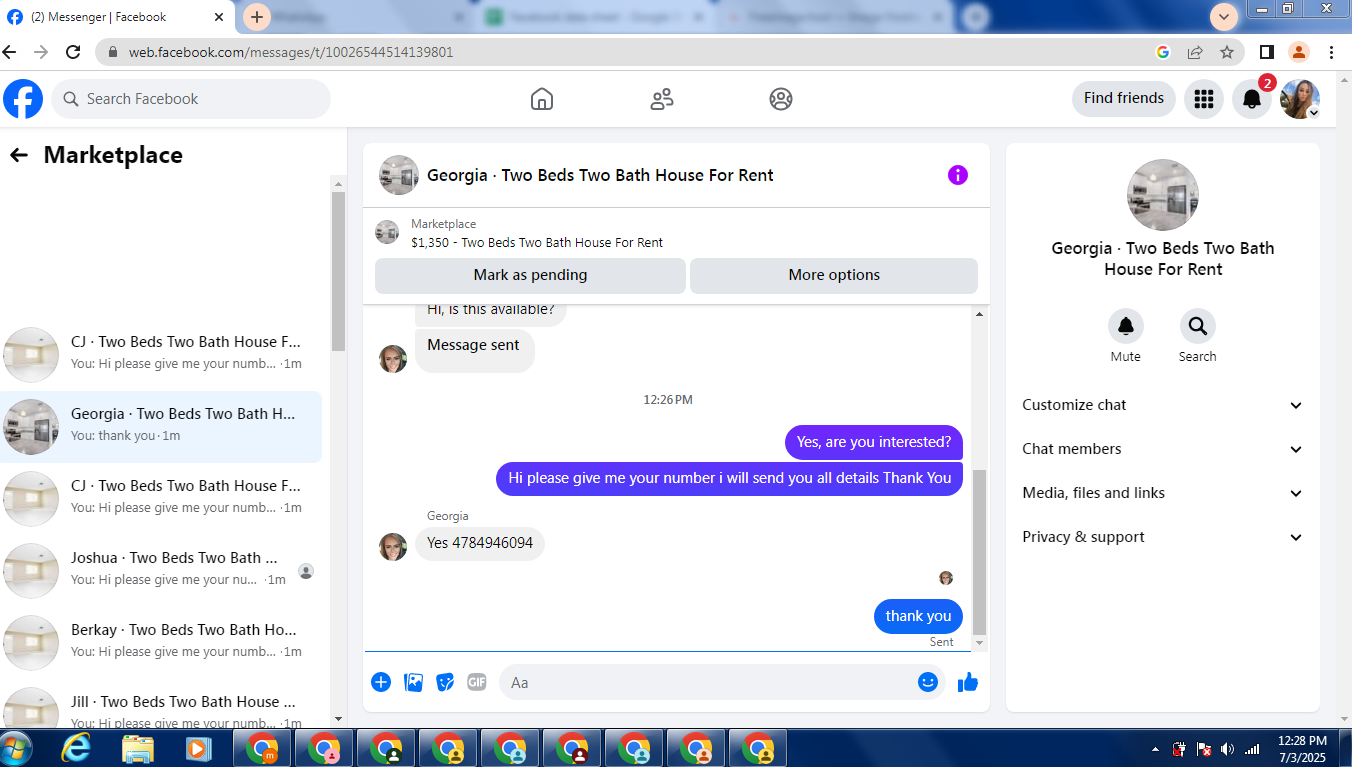Click the scroll-down arrow in message thread
Viewport: 1352px width, 767px height.
click(x=979, y=643)
